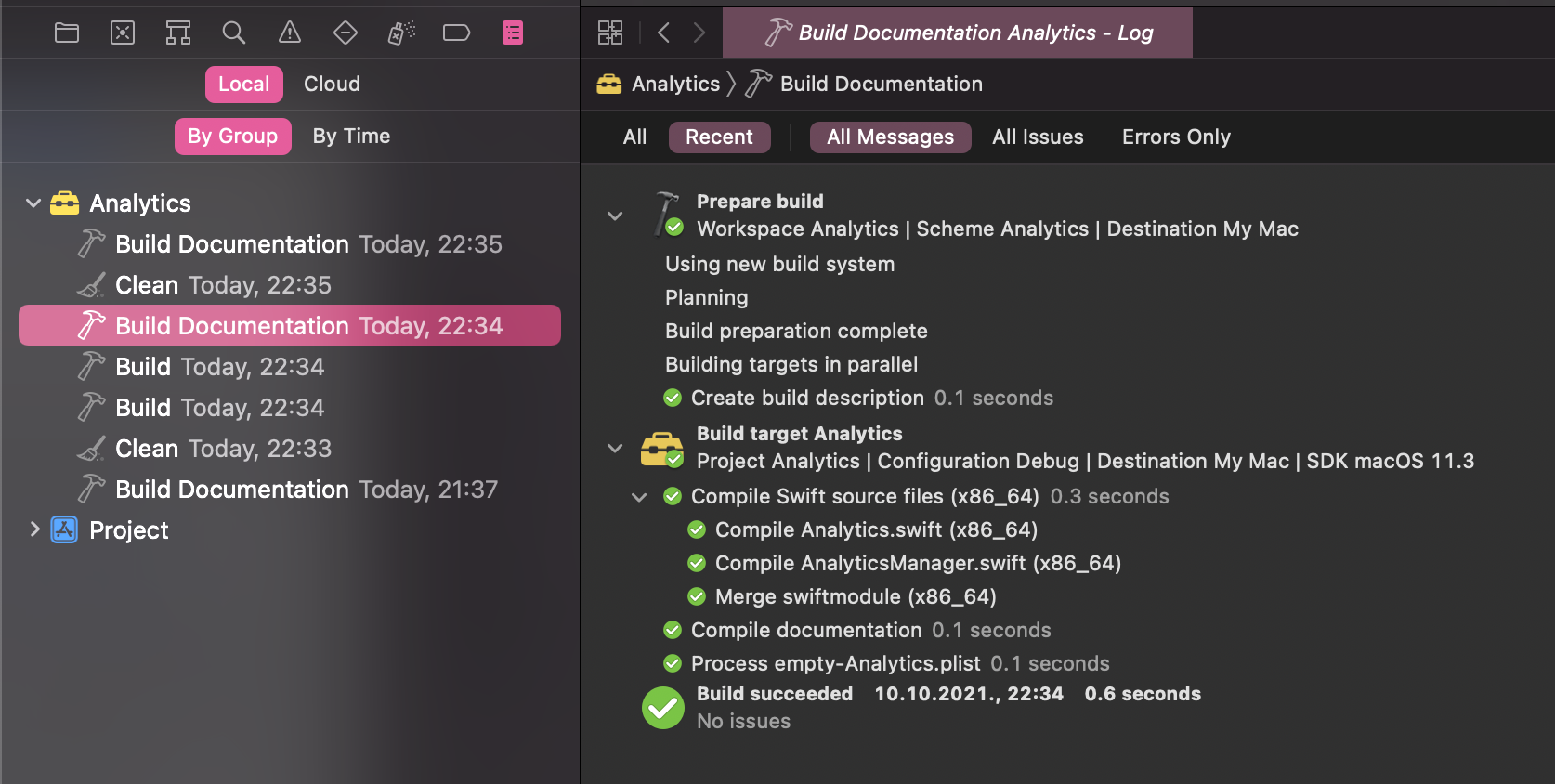
Task: Show All Issues in the log
Action: tap(1038, 137)
